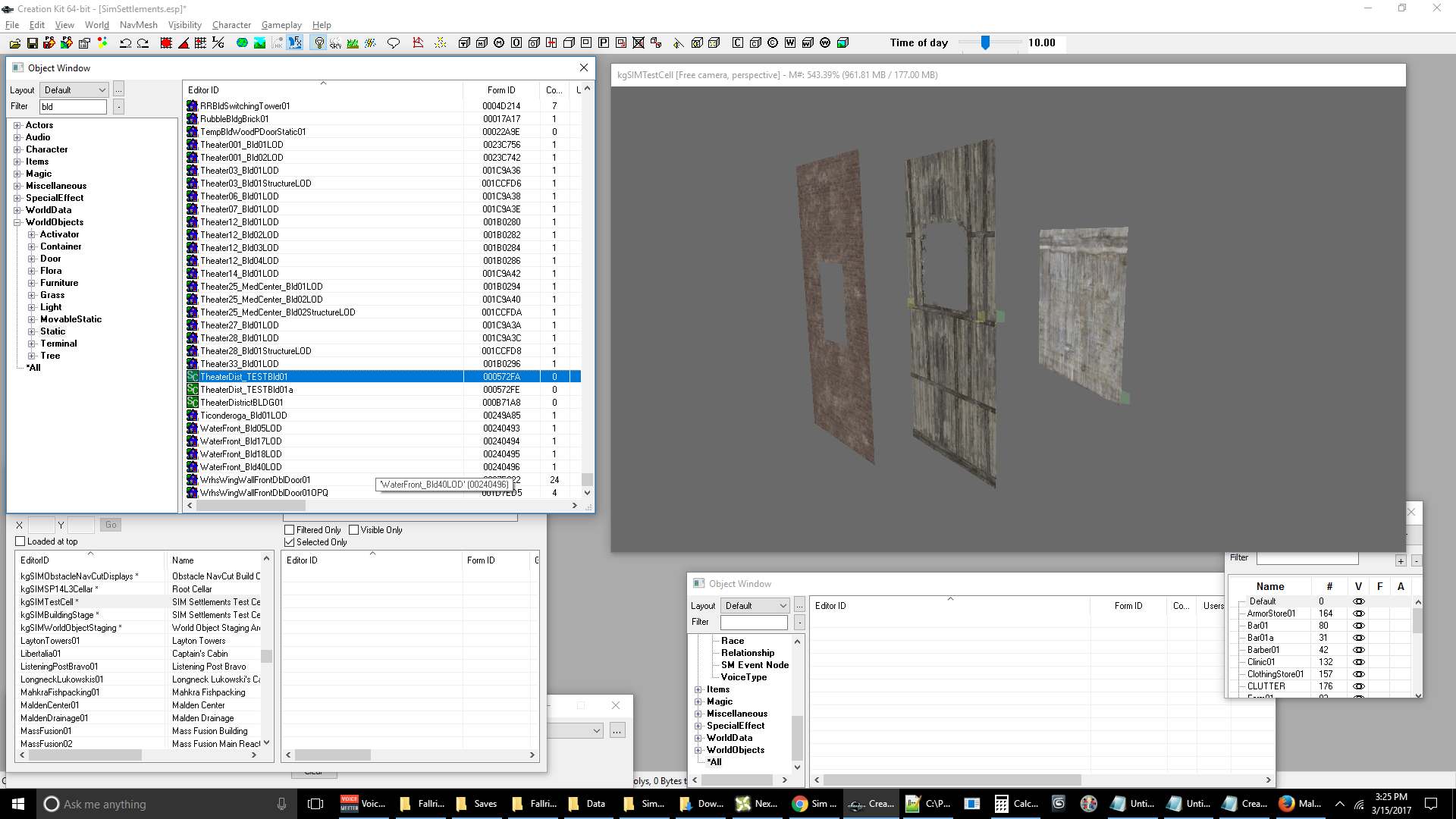Viewport: 1456px width, 819px height.
Task: Toggle the sky rendering icon
Action: click(335, 43)
